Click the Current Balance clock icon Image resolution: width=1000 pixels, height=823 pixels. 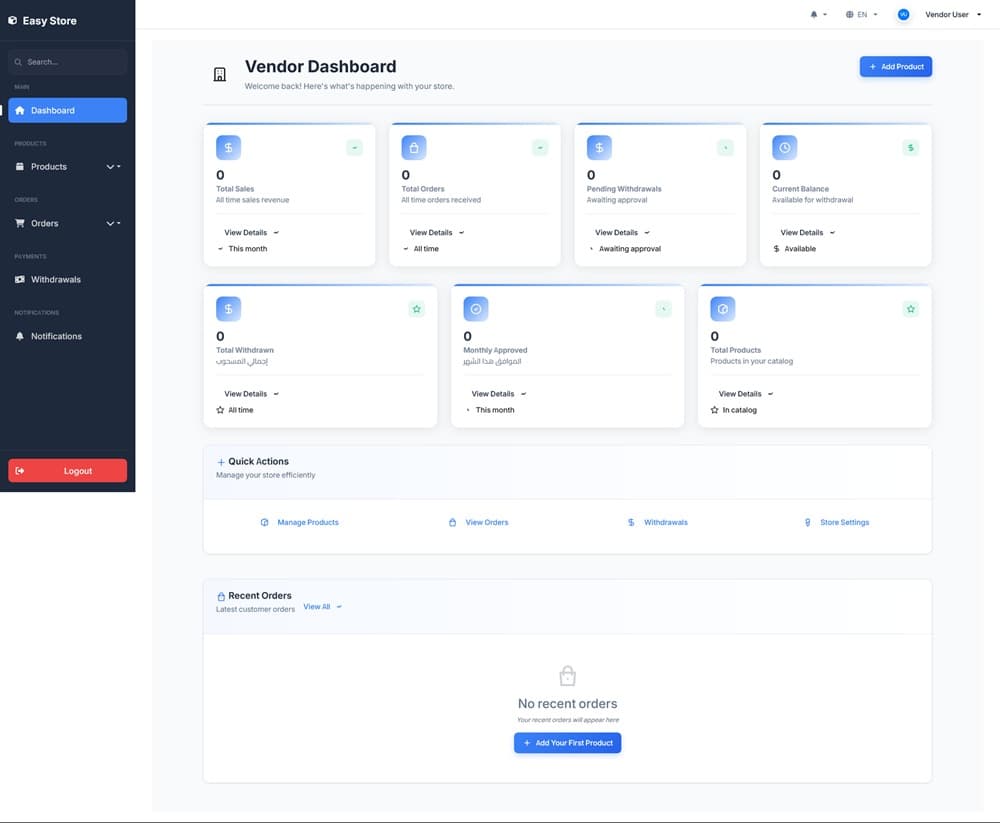click(x=785, y=148)
